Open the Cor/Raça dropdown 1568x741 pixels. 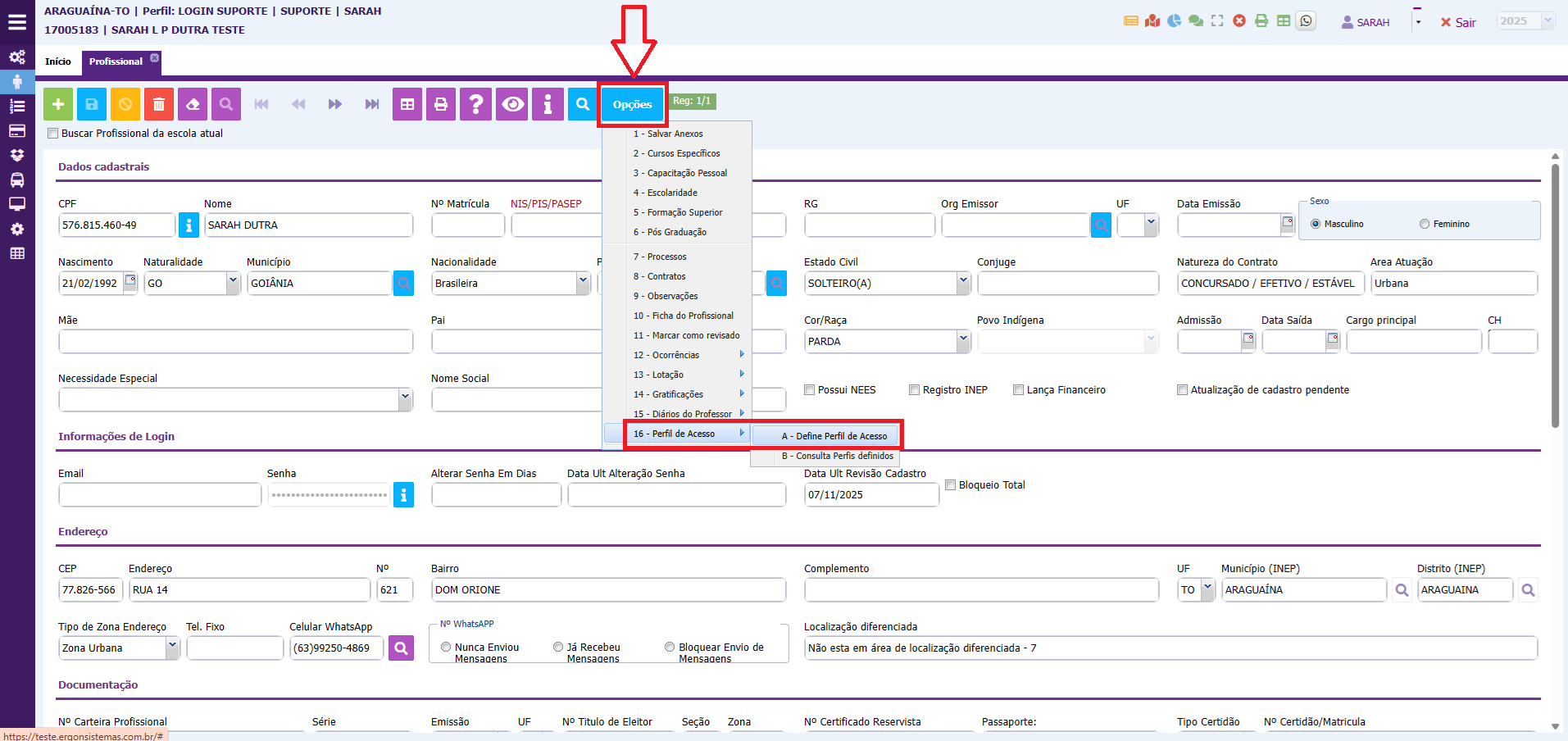point(963,341)
